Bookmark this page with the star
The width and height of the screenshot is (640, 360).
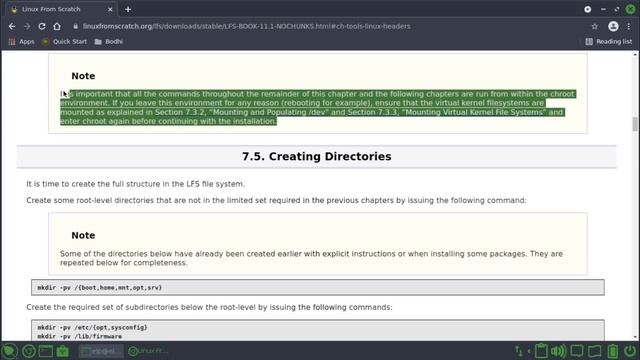click(595, 26)
